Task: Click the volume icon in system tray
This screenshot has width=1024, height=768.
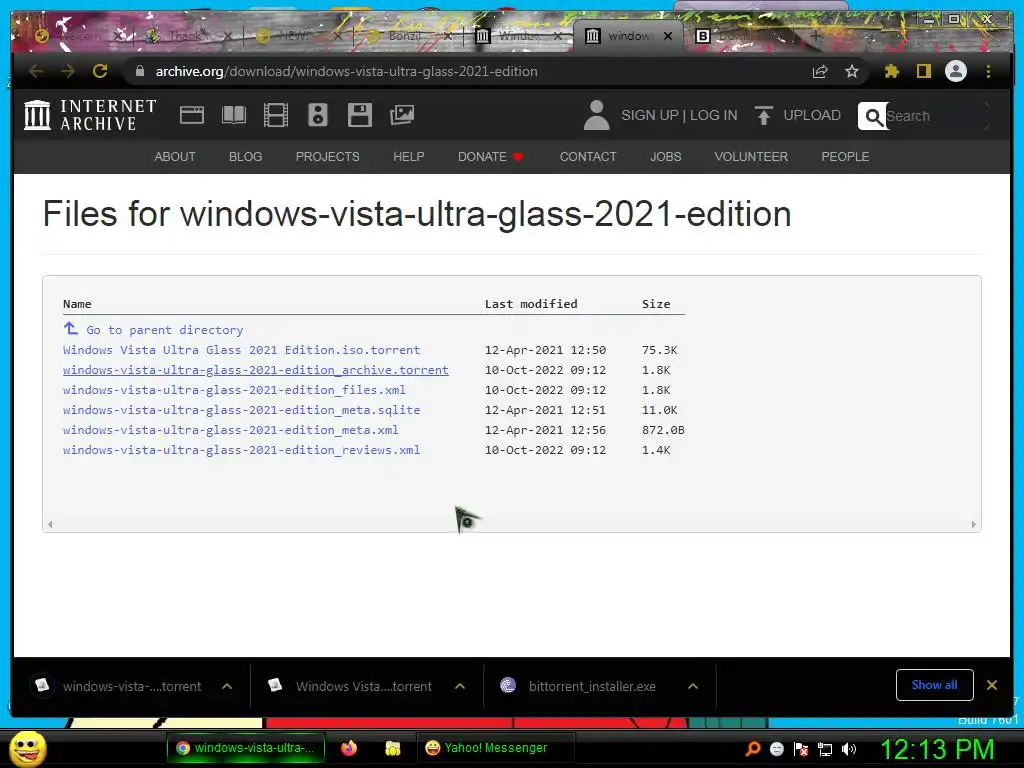Action: pyautogui.click(x=849, y=749)
